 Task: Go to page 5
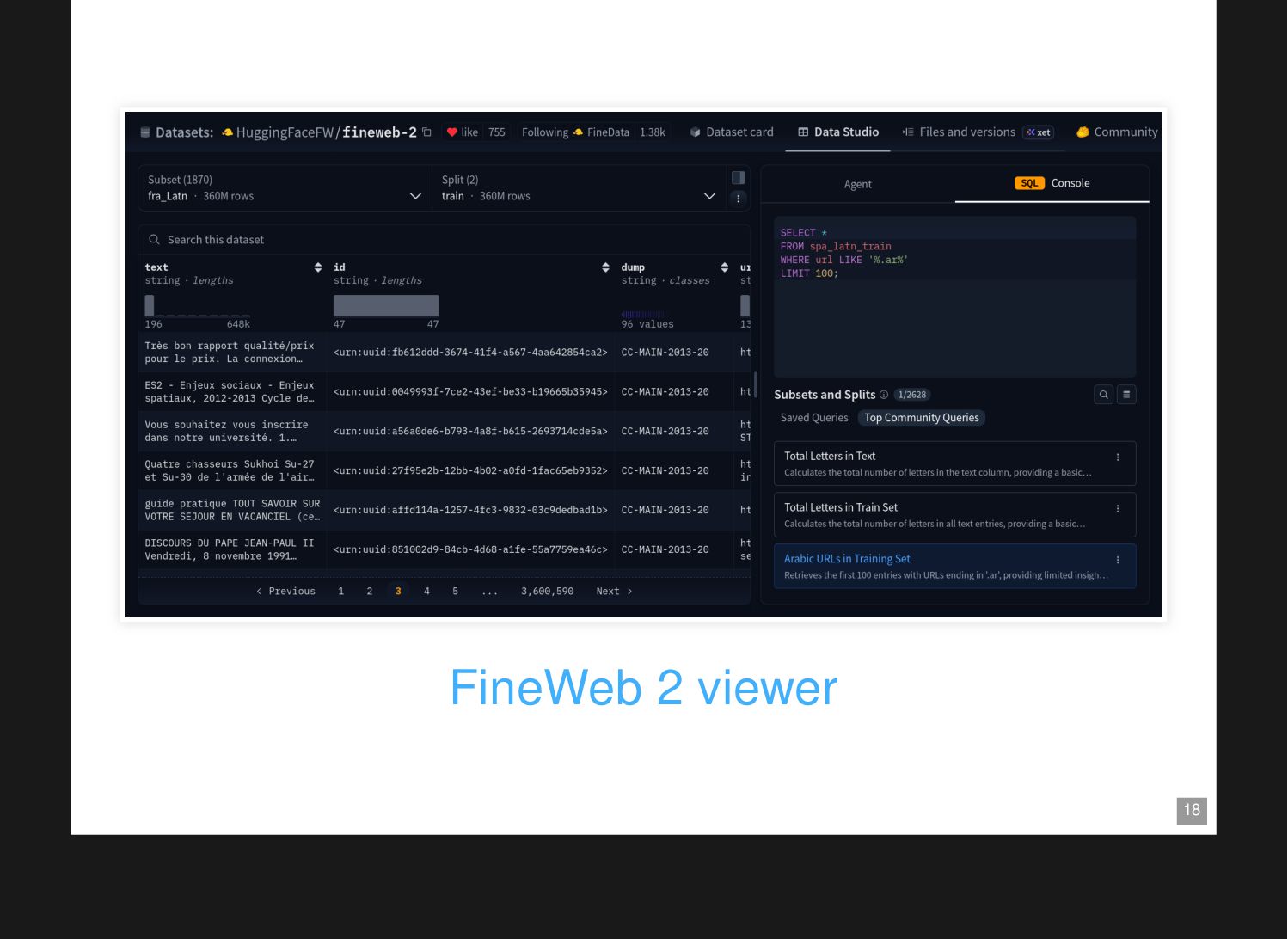pos(455,592)
